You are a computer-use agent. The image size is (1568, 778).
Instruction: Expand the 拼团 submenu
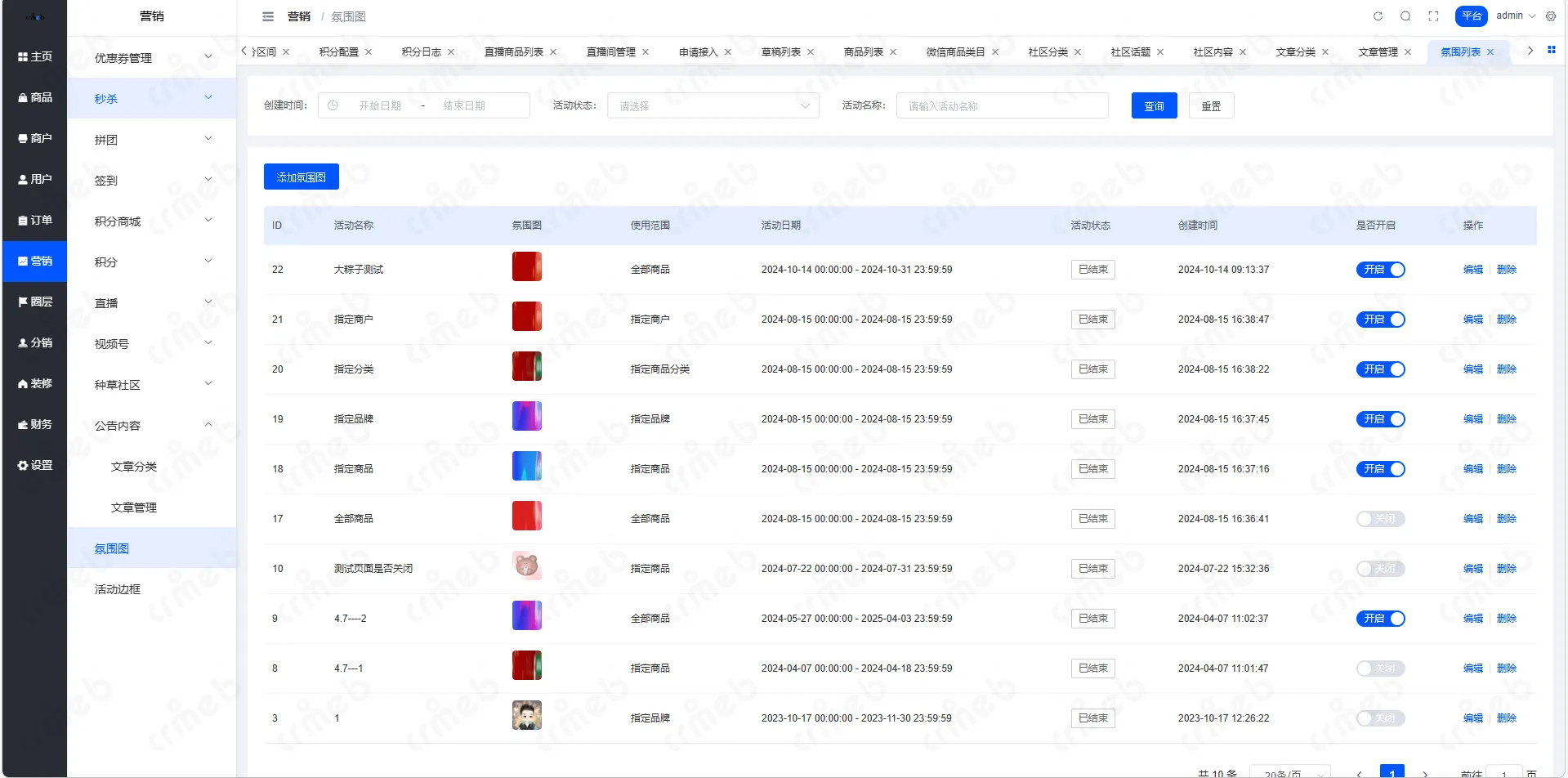tap(152, 139)
